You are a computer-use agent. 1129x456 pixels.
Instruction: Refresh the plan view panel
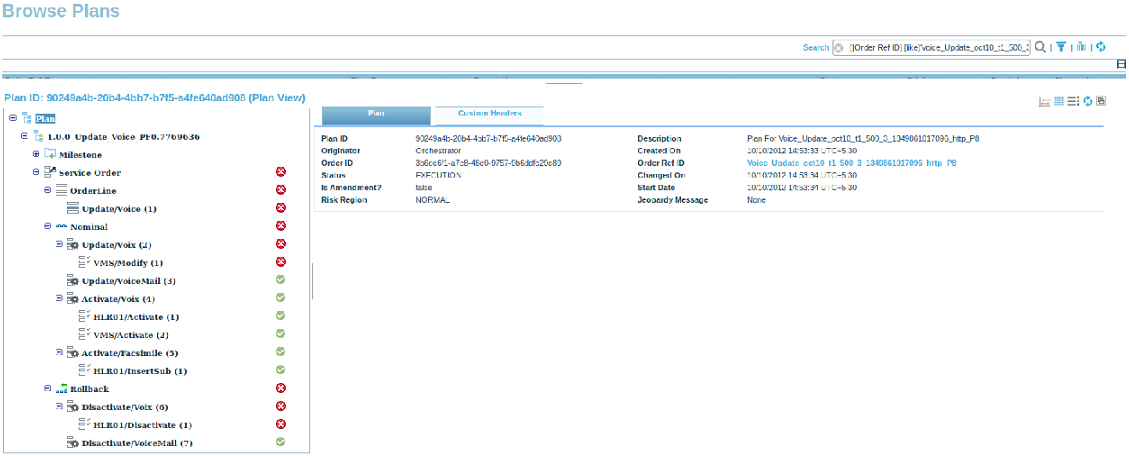[x=1088, y=102]
